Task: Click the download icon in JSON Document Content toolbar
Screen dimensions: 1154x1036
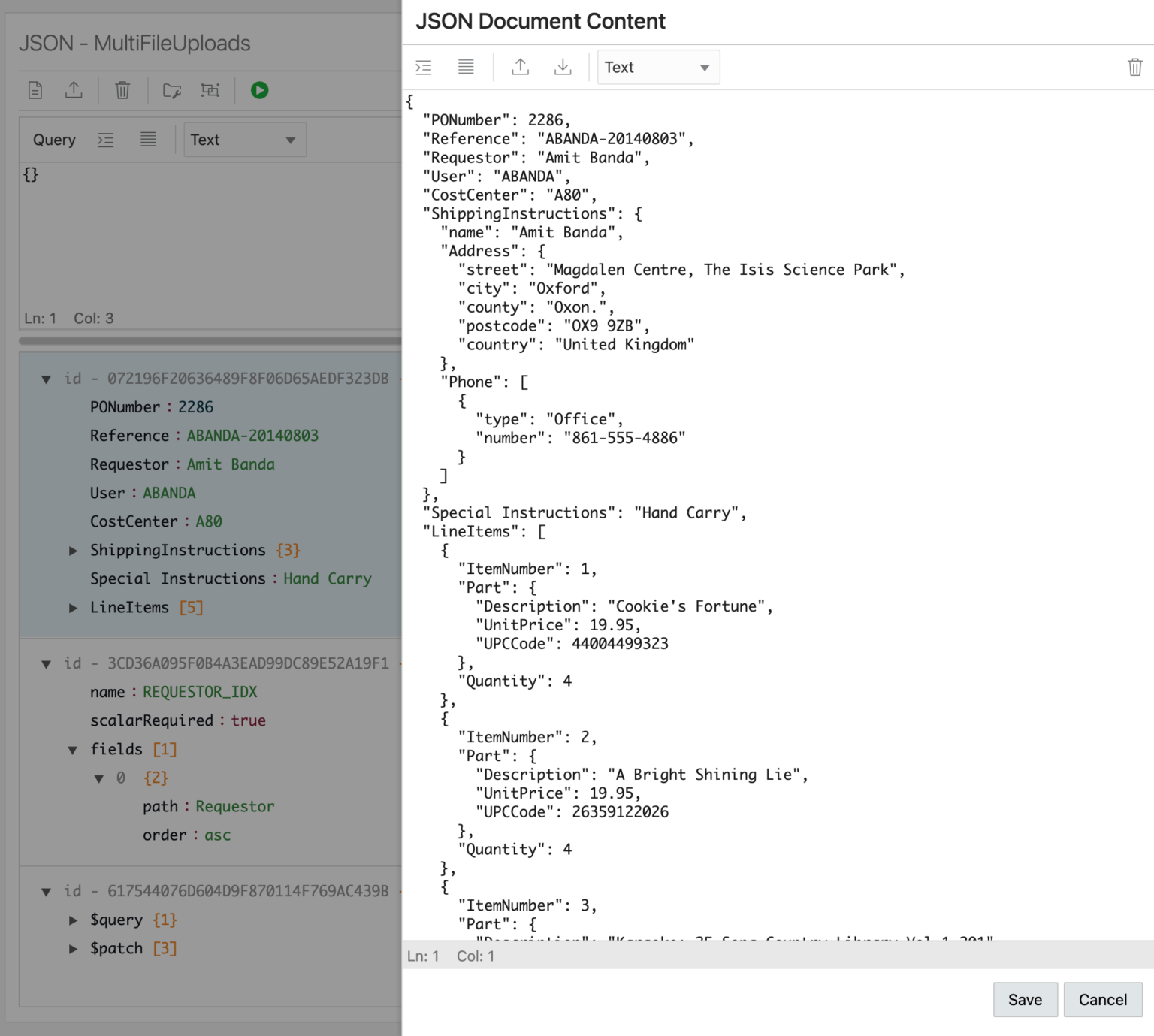Action: pyautogui.click(x=562, y=68)
